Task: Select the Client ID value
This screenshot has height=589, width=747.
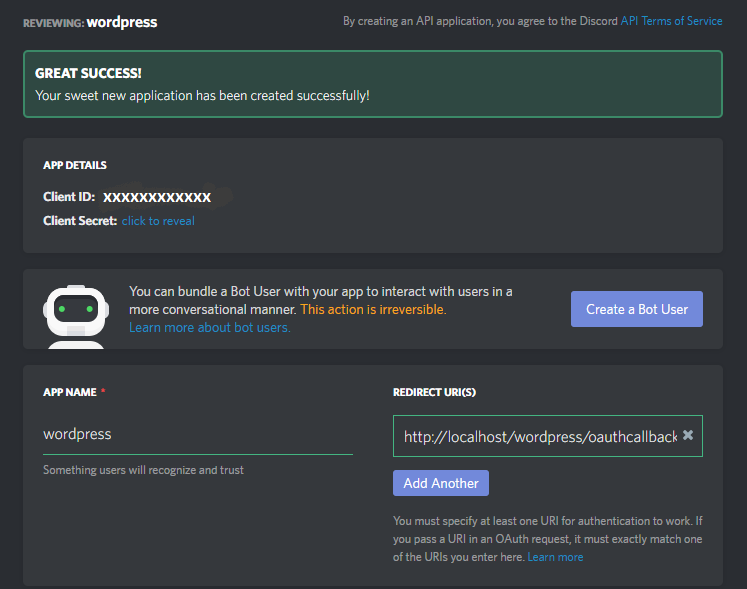Action: [x=157, y=197]
